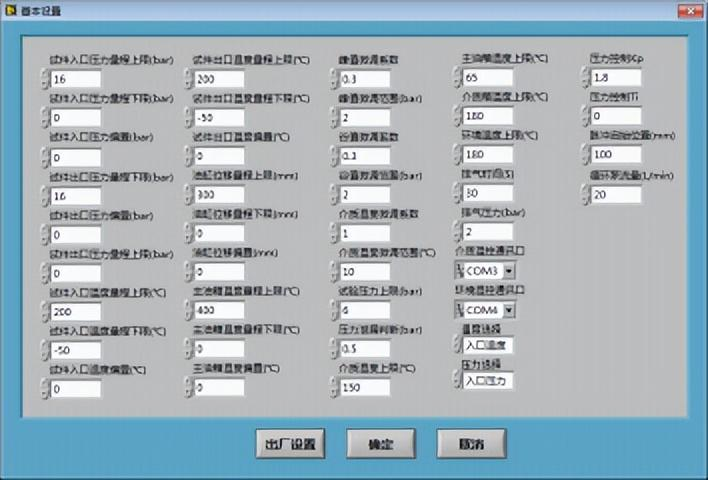This screenshot has height=480, width=708.
Task: Click stepper of 排气时间(S) field
Action: point(457,193)
